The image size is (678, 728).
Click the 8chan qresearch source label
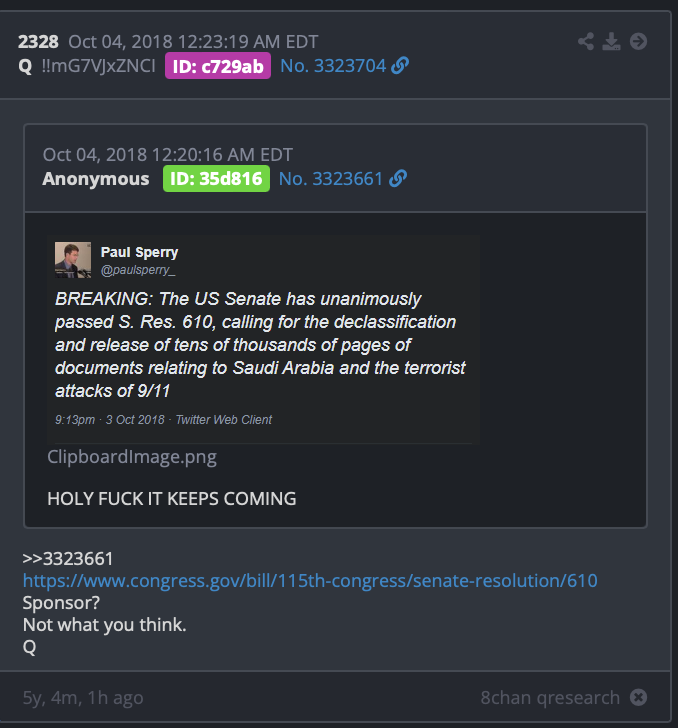(550, 697)
